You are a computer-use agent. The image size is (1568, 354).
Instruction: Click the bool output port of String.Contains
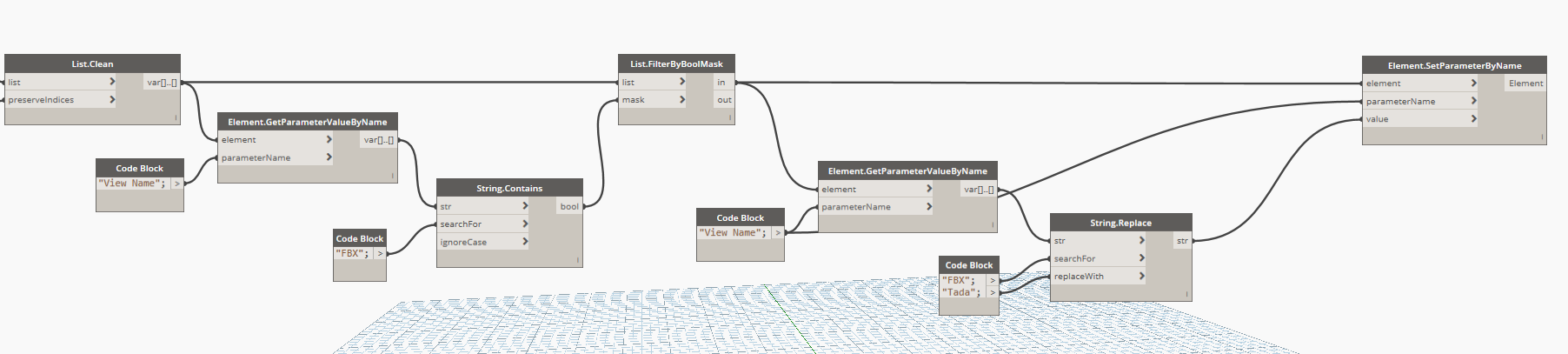point(569,206)
